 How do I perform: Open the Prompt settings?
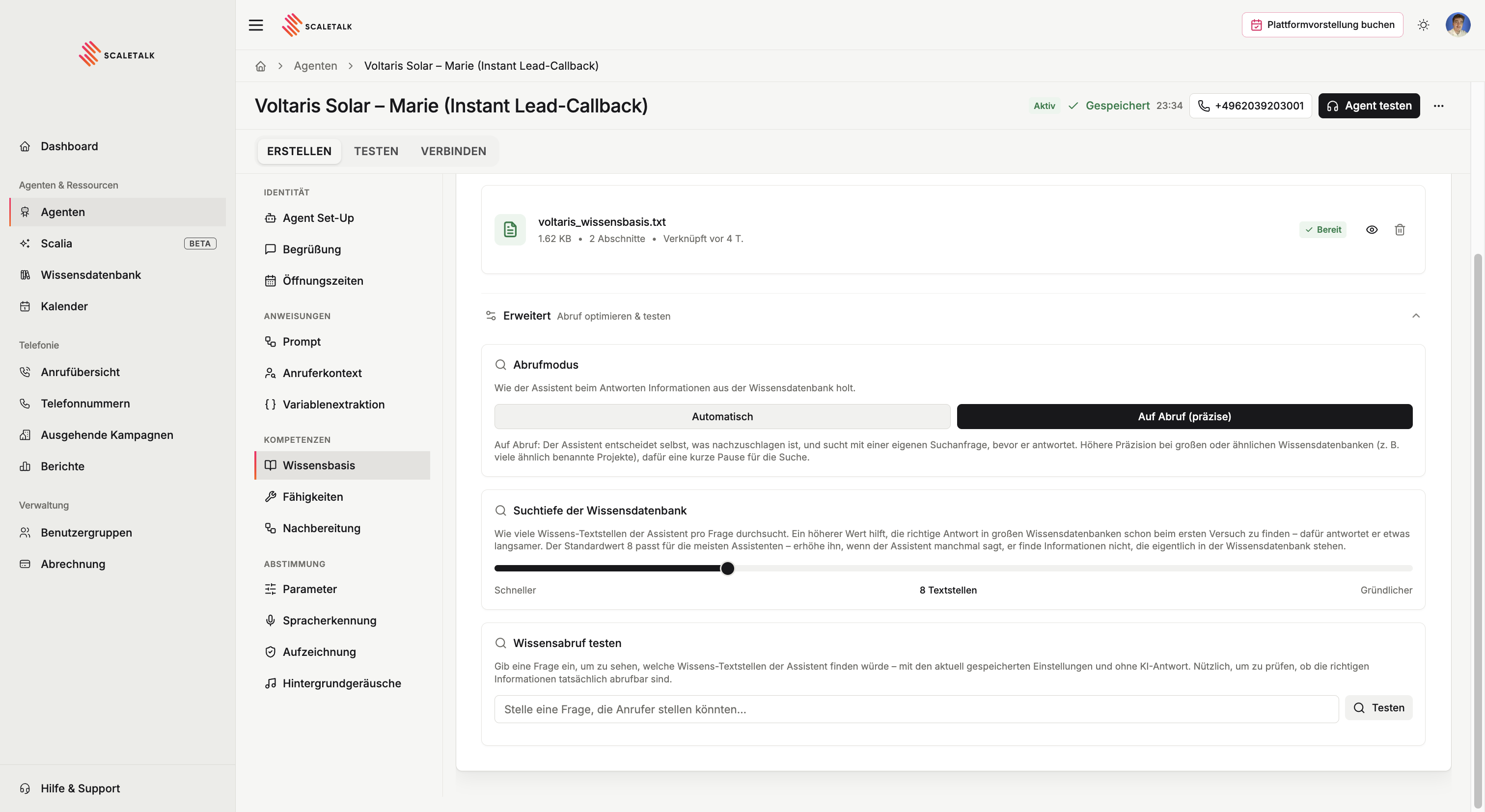point(342,342)
